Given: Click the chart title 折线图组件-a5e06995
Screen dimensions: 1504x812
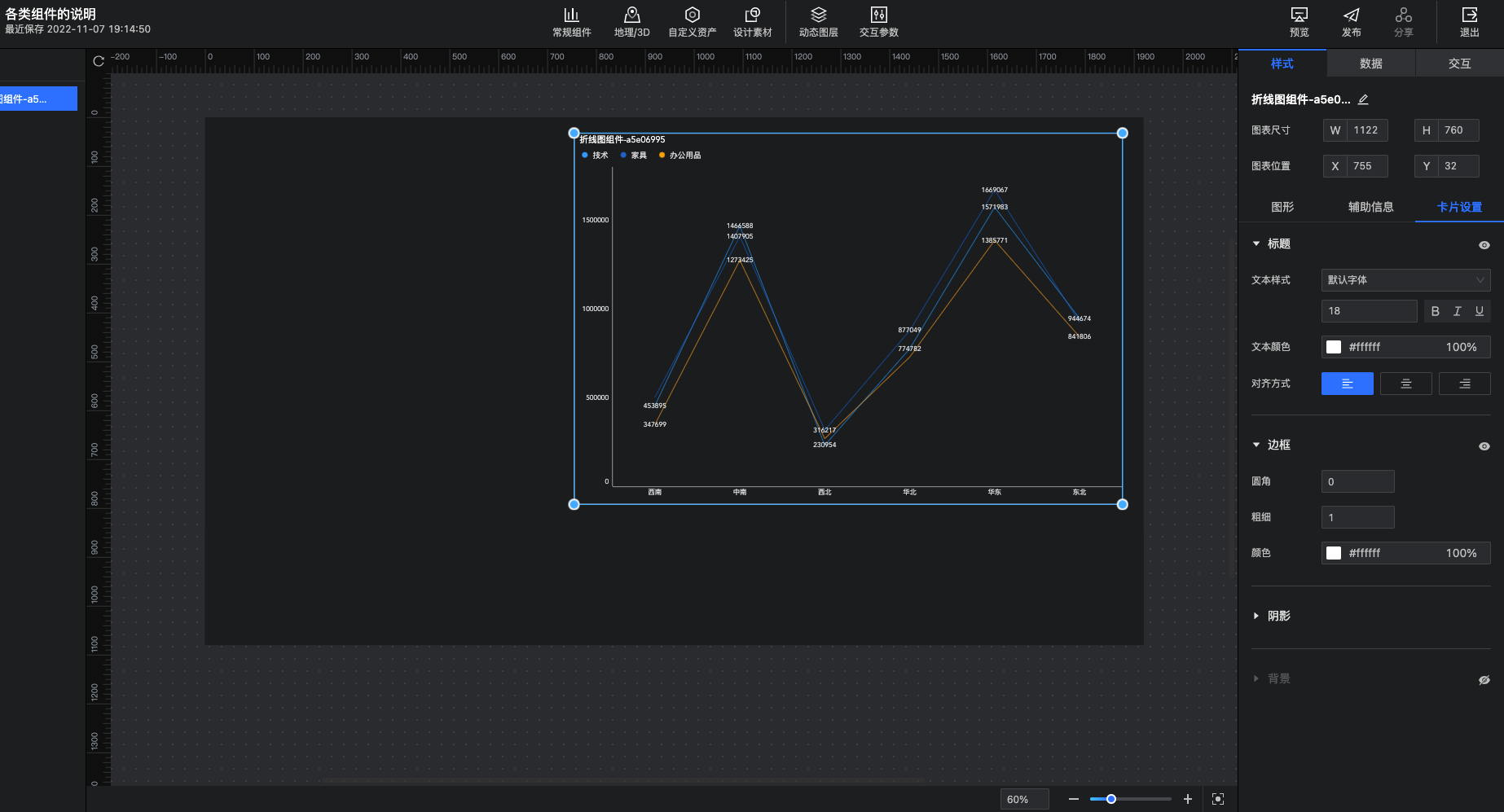Looking at the screenshot, I should click(x=622, y=139).
